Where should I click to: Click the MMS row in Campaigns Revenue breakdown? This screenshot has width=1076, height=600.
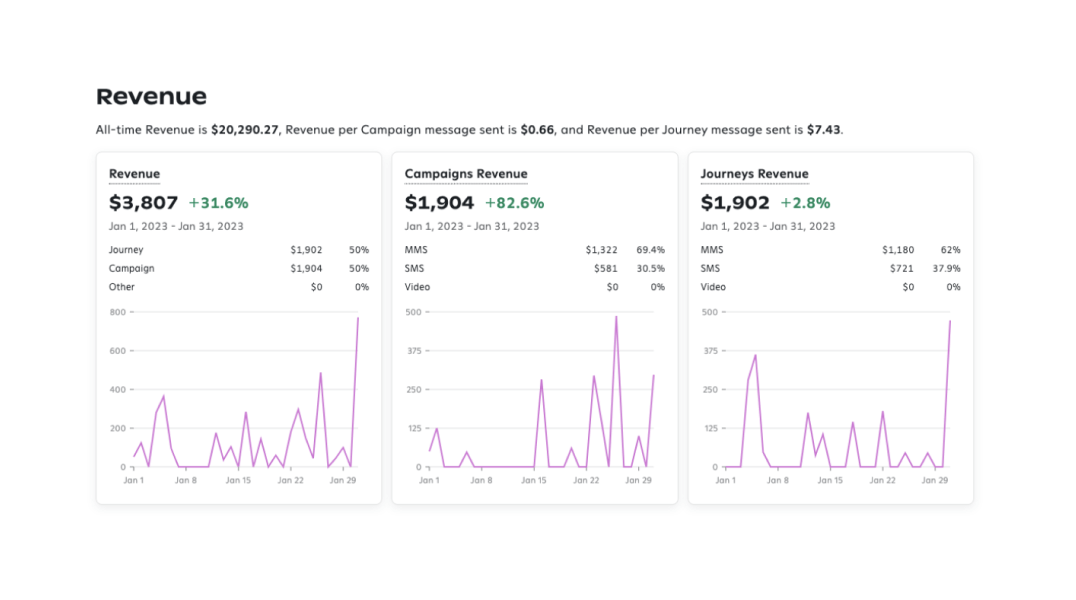[x=535, y=249]
